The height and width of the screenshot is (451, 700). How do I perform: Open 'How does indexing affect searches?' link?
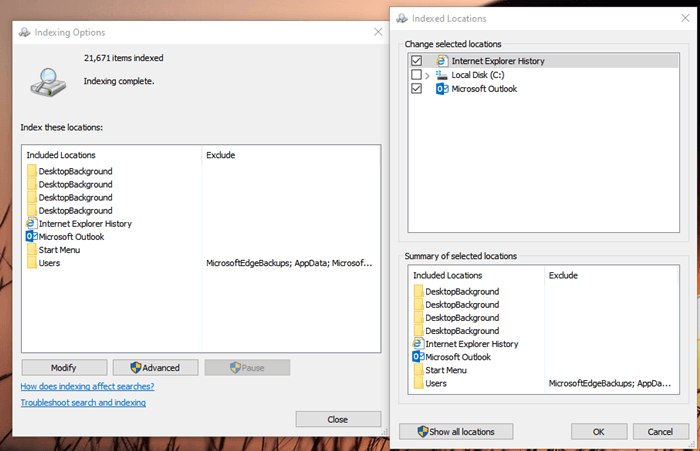click(x=88, y=386)
